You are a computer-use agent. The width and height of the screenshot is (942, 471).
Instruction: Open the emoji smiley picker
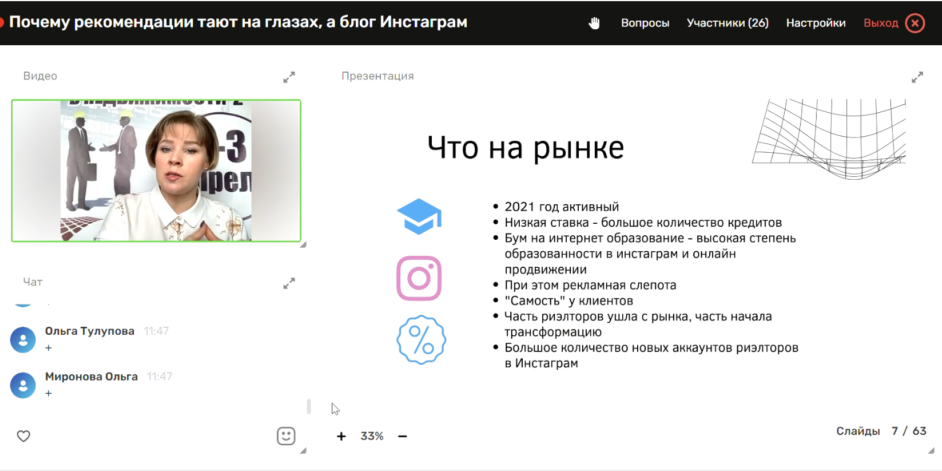[x=286, y=436]
